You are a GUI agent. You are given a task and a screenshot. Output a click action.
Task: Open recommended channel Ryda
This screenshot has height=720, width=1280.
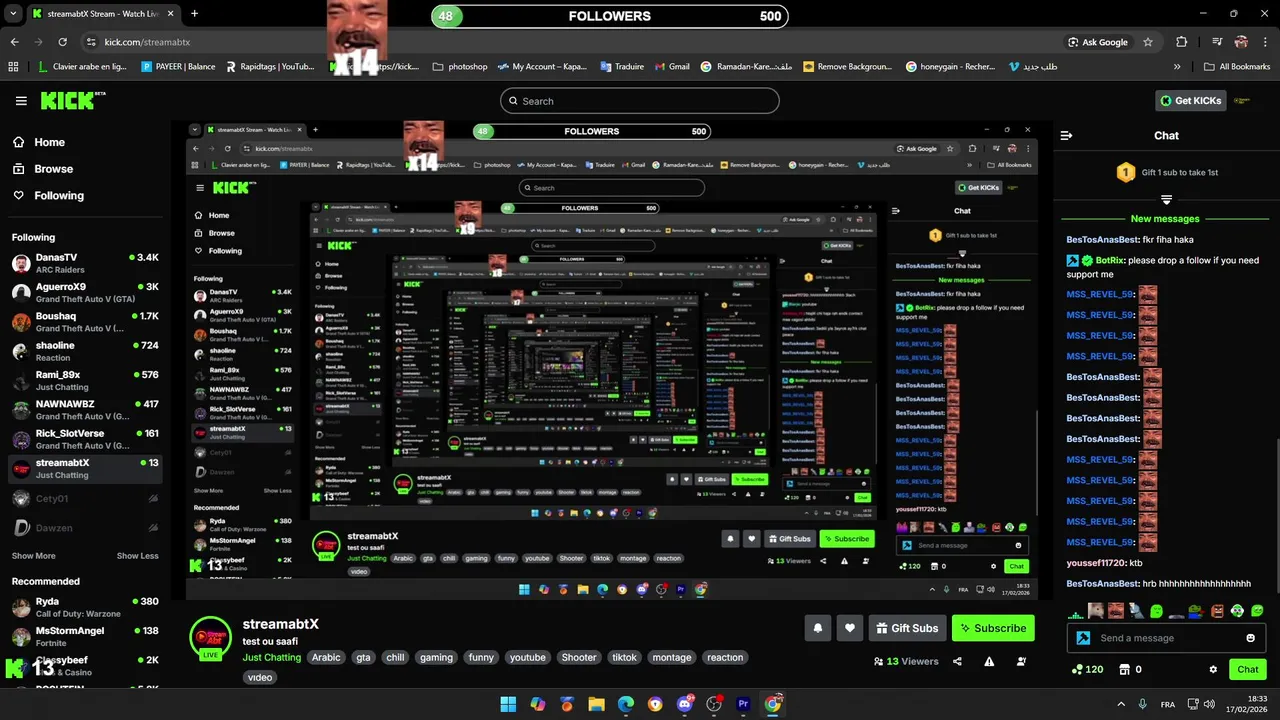pyautogui.click(x=84, y=607)
